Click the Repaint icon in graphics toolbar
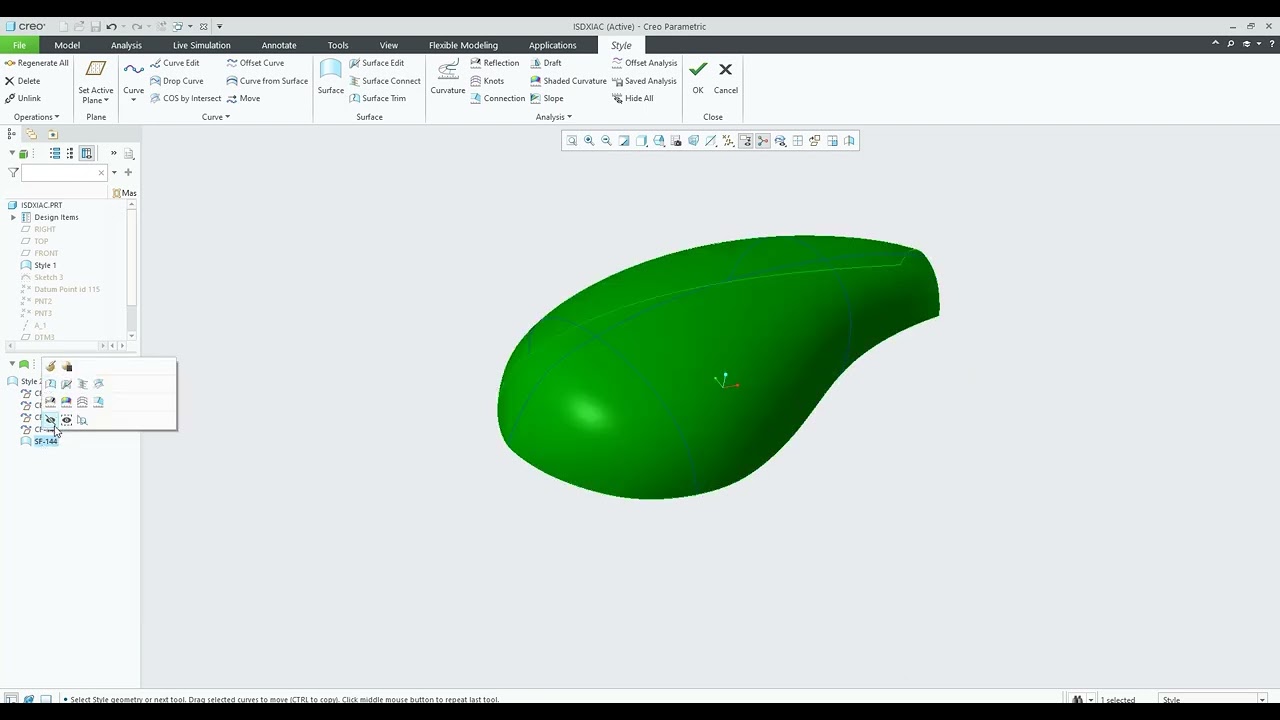This screenshot has height=720, width=1280. (x=624, y=141)
